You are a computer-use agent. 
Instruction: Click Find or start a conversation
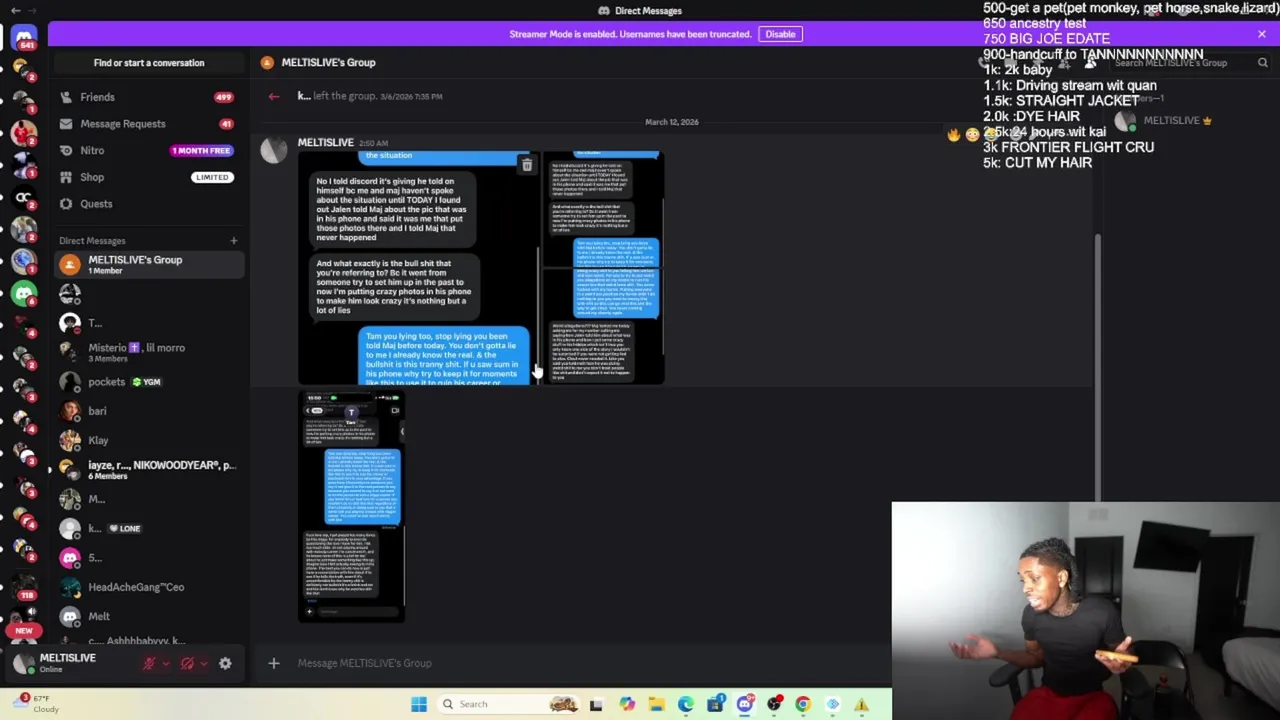[149, 63]
